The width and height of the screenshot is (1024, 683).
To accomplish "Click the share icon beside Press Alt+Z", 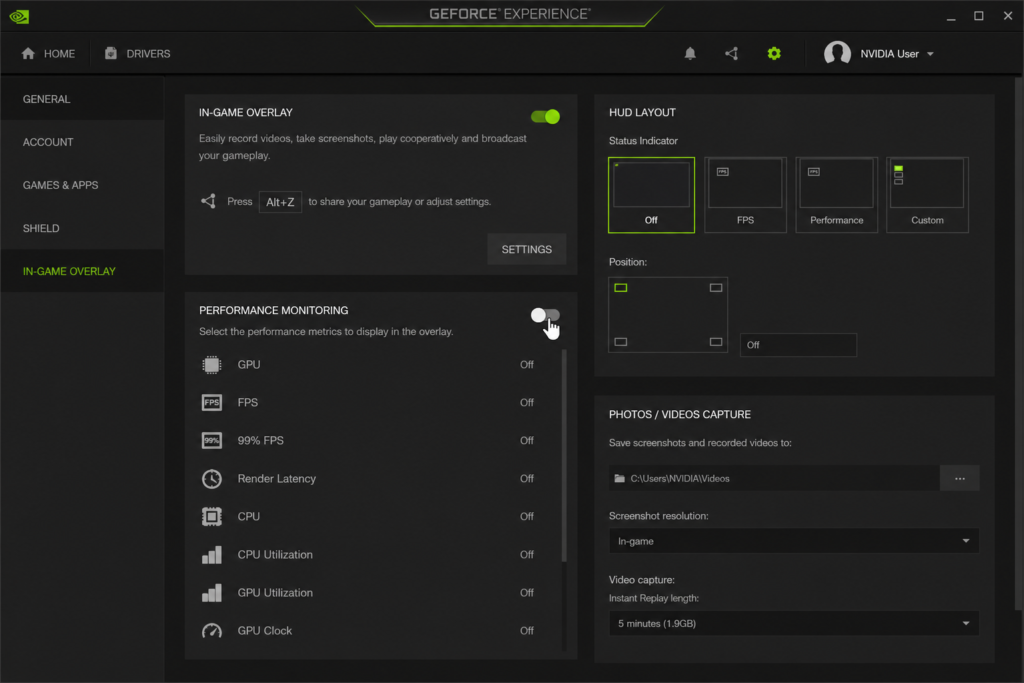I will point(208,201).
